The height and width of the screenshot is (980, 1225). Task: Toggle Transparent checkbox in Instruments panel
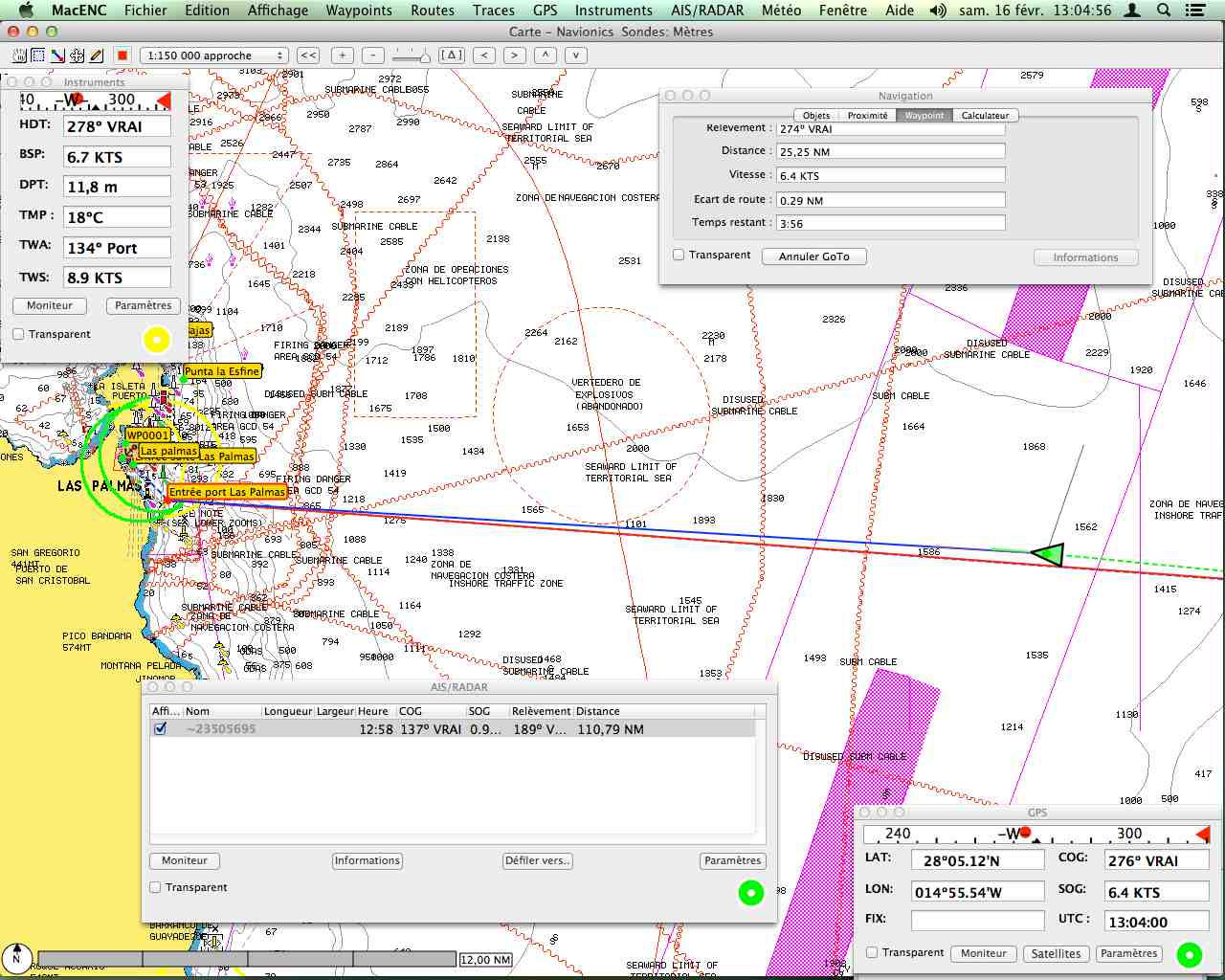coord(18,334)
